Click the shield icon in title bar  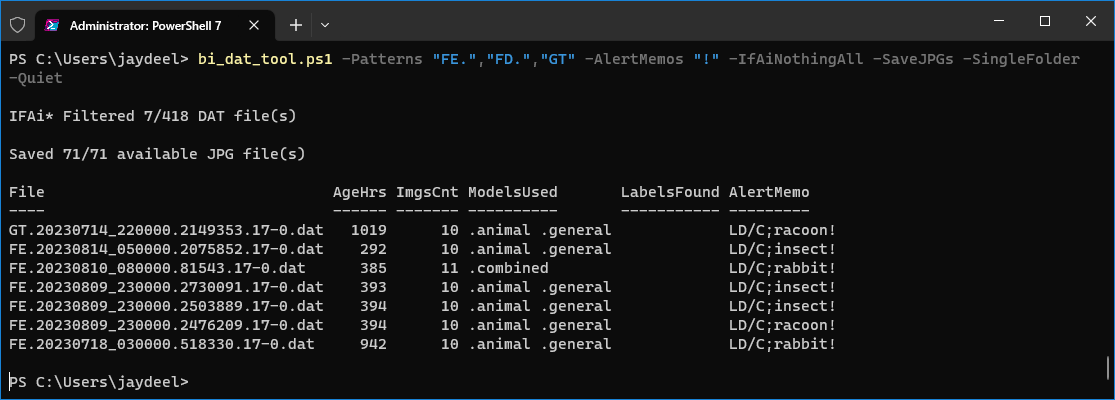point(18,25)
